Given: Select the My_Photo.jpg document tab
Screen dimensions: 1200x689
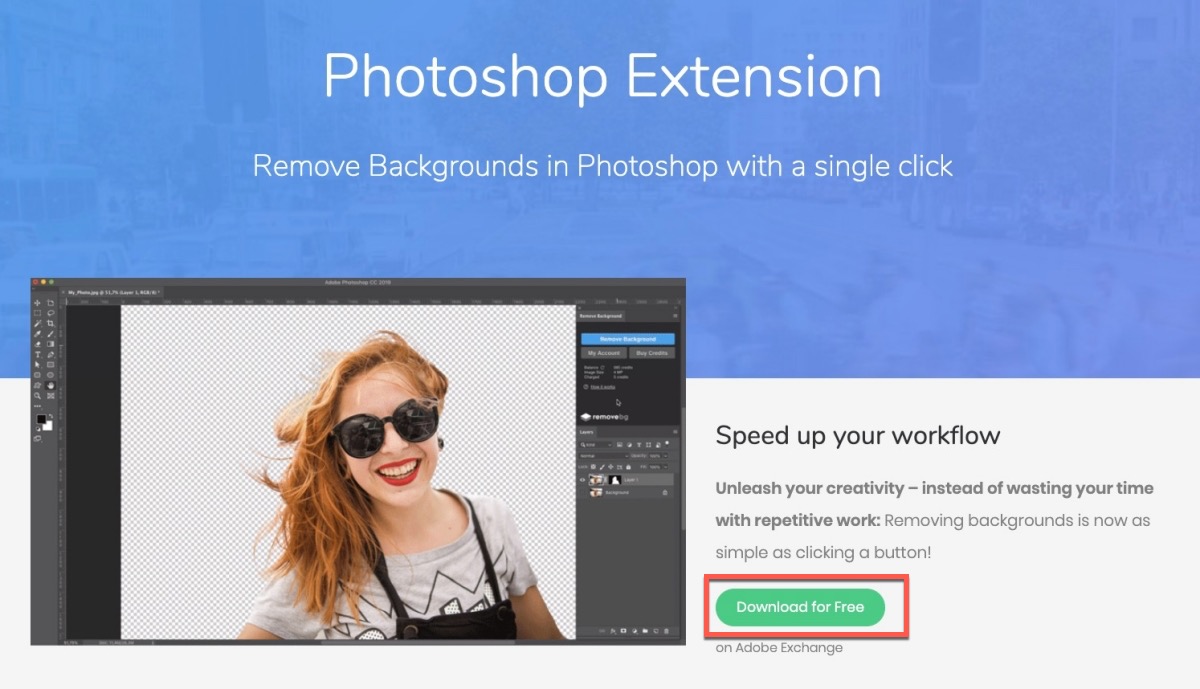Looking at the screenshot, I should (112, 292).
